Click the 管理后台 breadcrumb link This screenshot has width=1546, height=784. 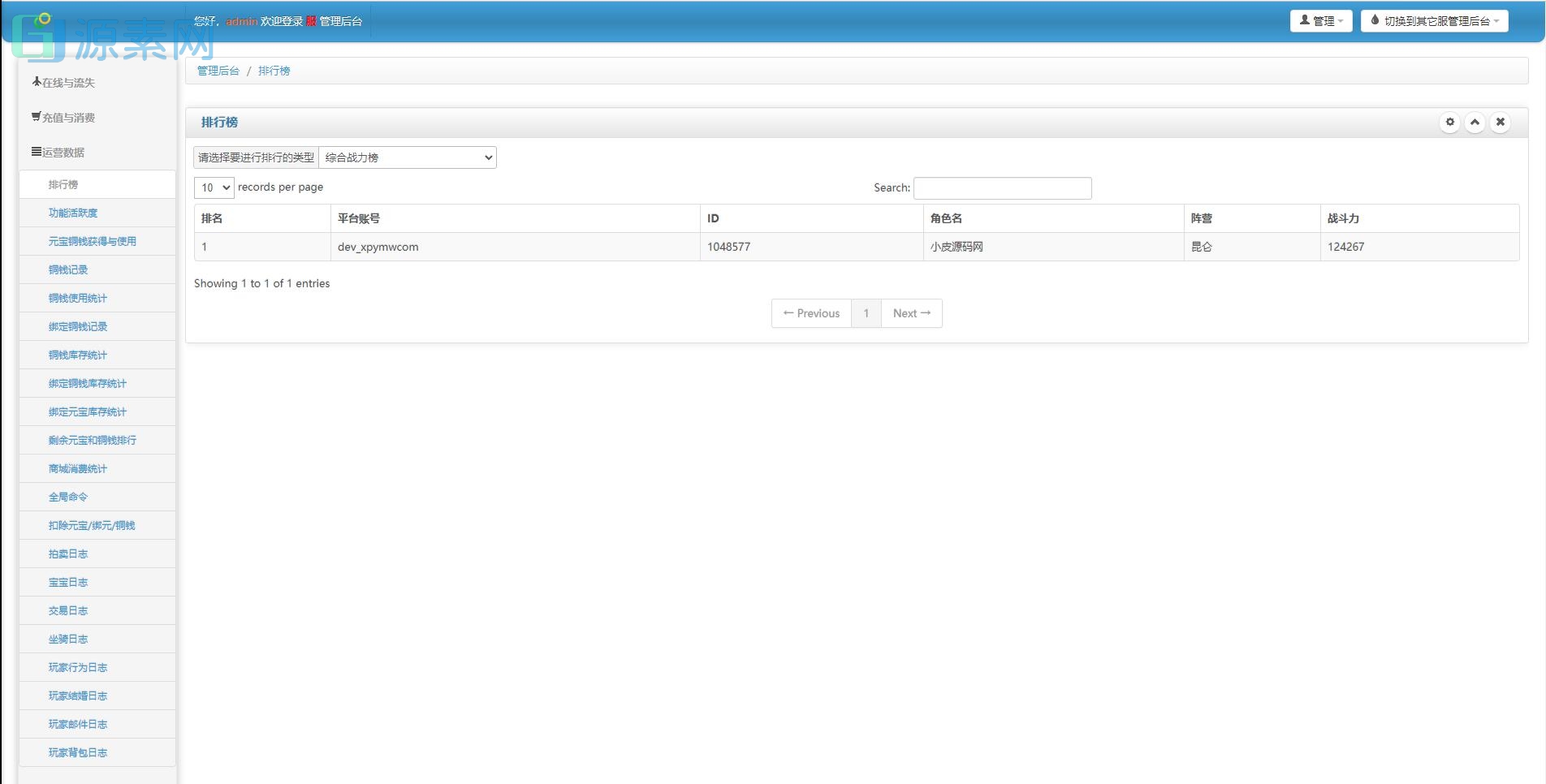(x=218, y=71)
